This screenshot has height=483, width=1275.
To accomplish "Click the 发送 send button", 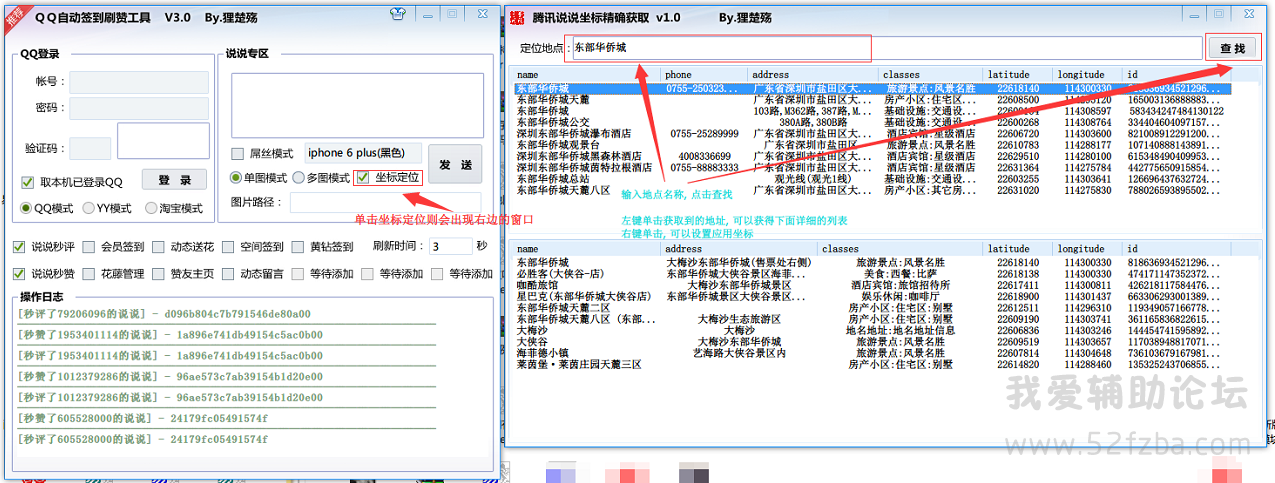I will click(455, 164).
